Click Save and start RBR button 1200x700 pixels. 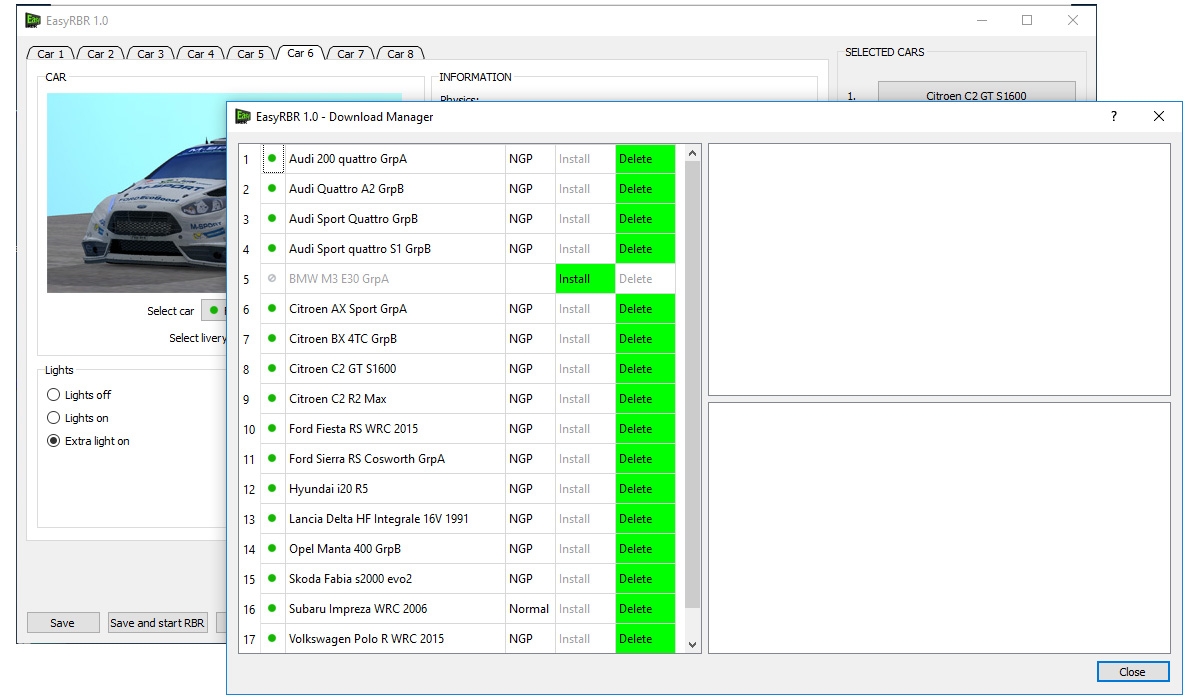pos(158,623)
